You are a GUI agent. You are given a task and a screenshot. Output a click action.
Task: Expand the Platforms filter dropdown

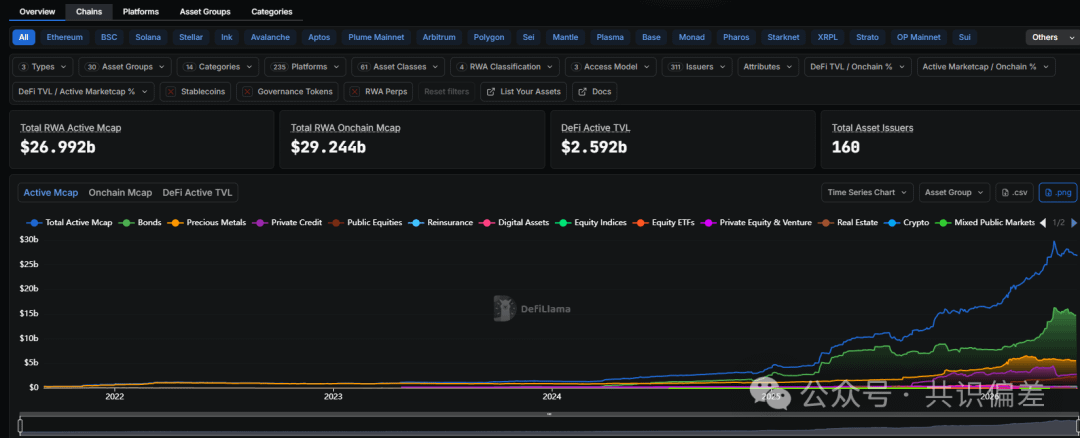(x=305, y=67)
